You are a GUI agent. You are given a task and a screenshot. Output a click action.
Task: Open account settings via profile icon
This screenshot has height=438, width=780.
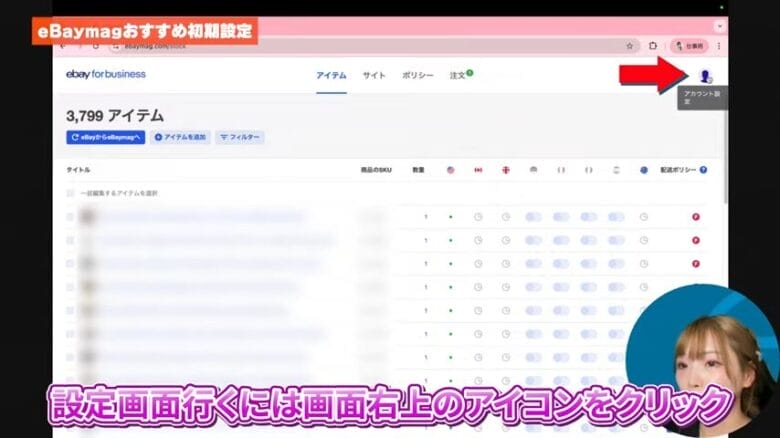(704, 75)
